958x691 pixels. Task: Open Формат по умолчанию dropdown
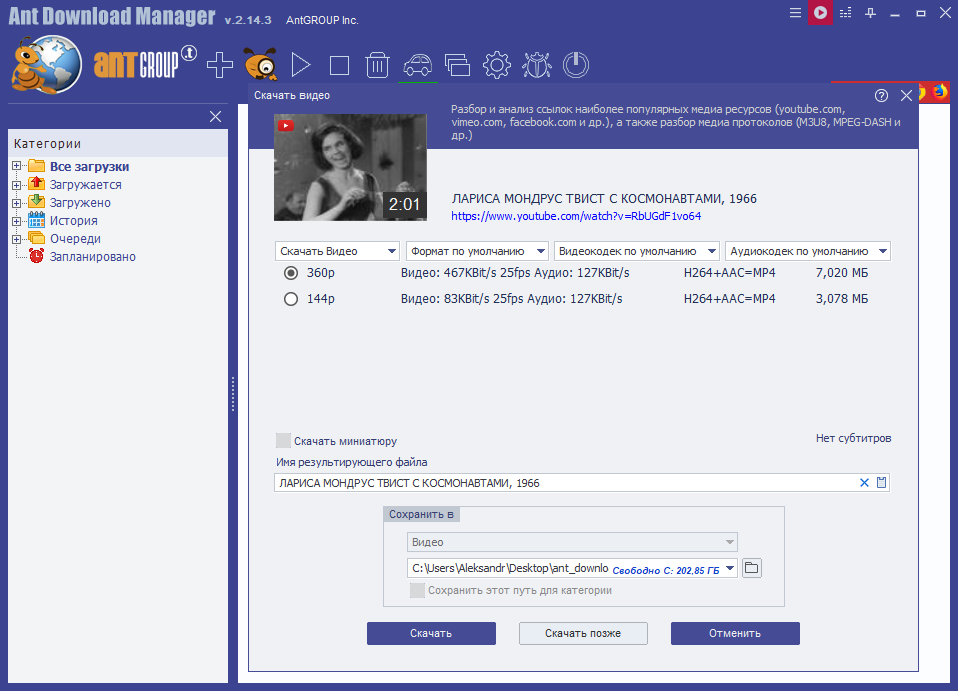point(477,251)
